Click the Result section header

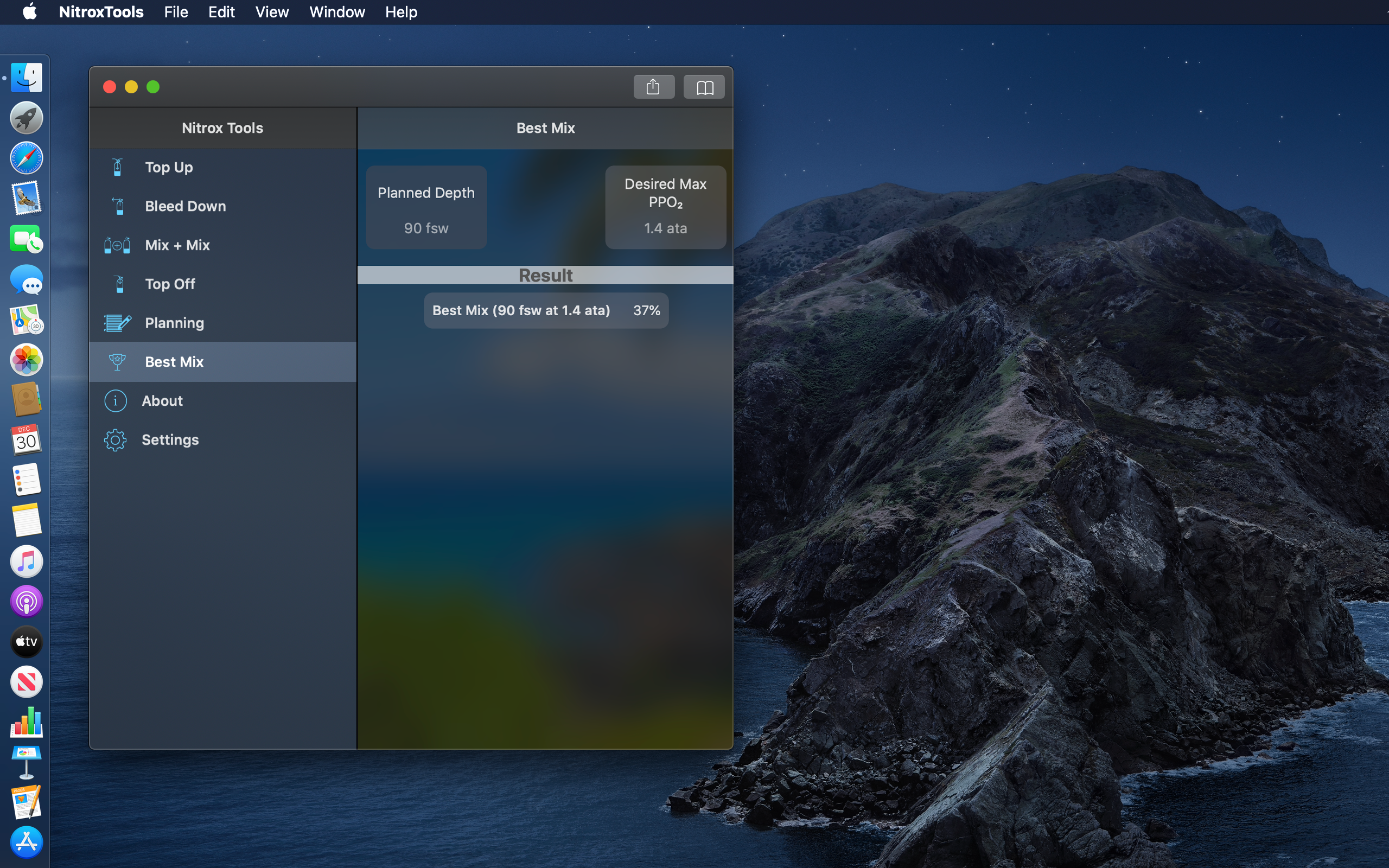pos(545,275)
